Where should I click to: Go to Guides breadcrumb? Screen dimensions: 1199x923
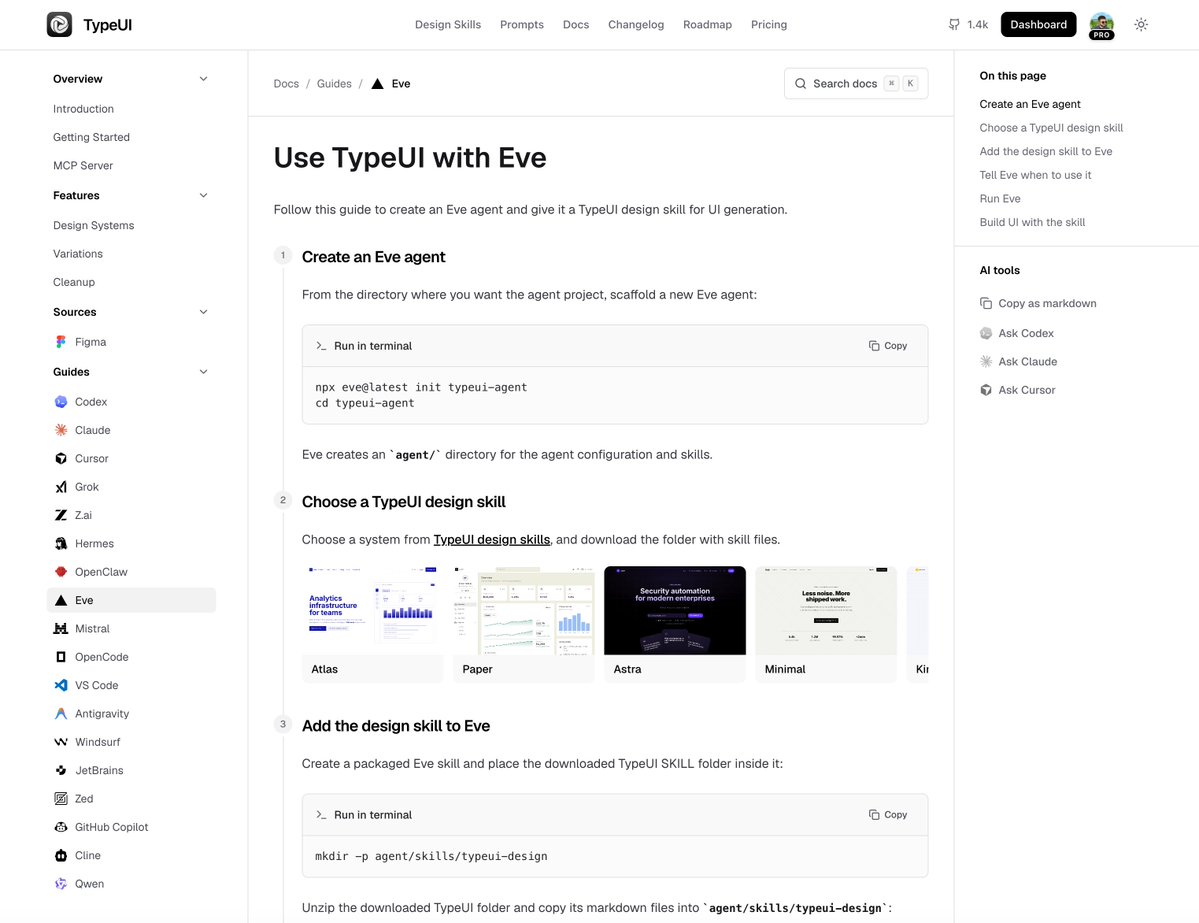(x=334, y=83)
